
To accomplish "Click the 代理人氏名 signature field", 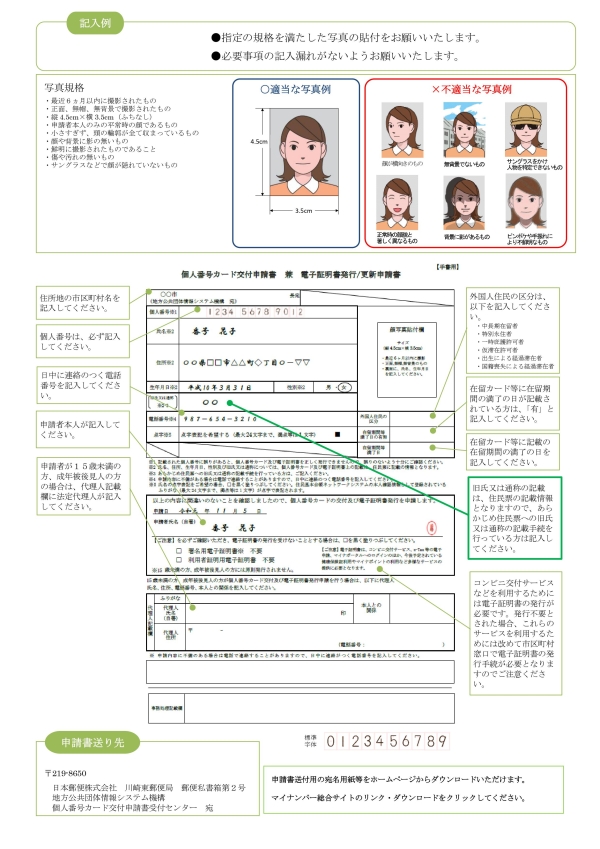I will point(269,612).
